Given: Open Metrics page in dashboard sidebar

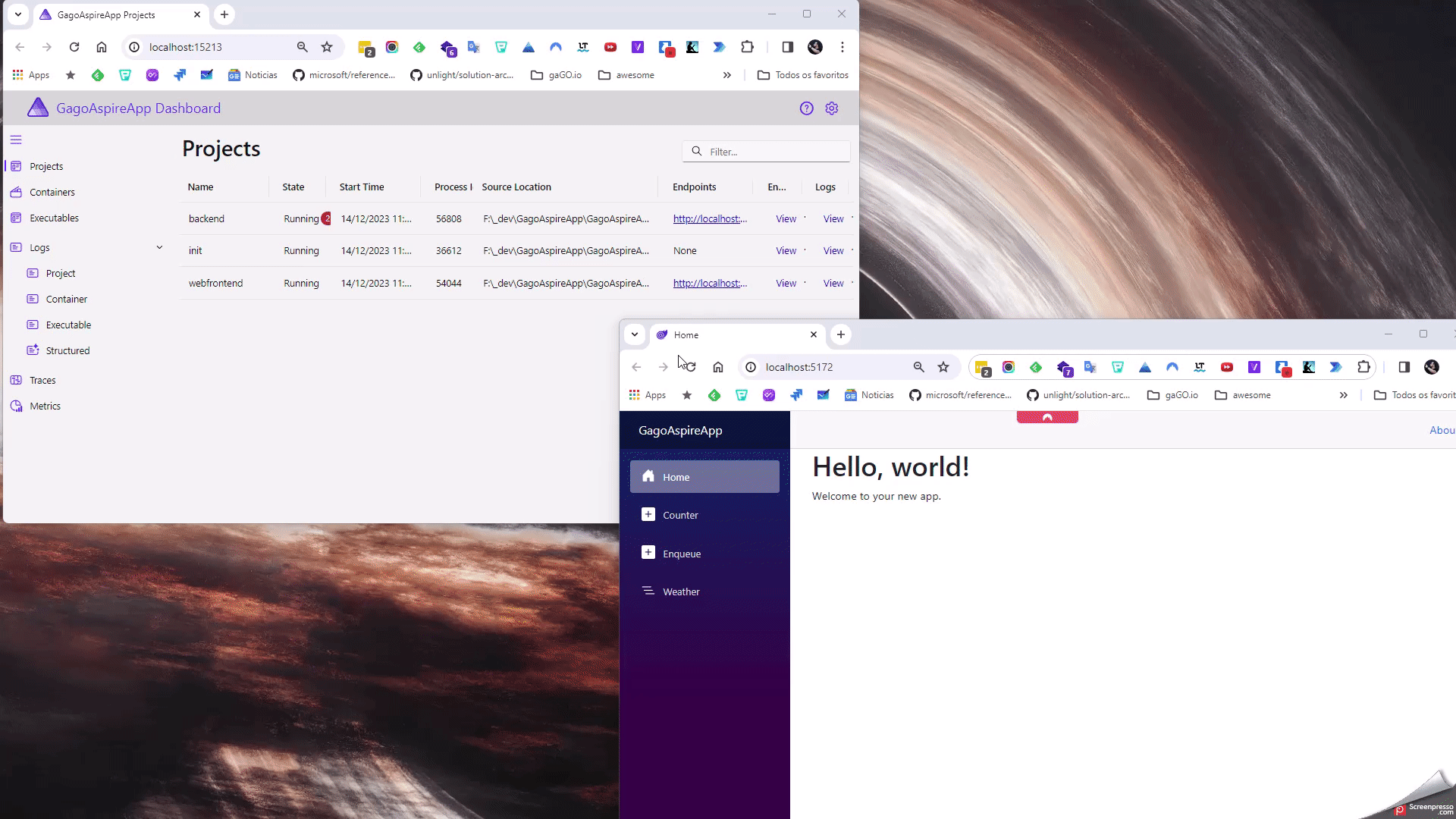Looking at the screenshot, I should point(45,406).
